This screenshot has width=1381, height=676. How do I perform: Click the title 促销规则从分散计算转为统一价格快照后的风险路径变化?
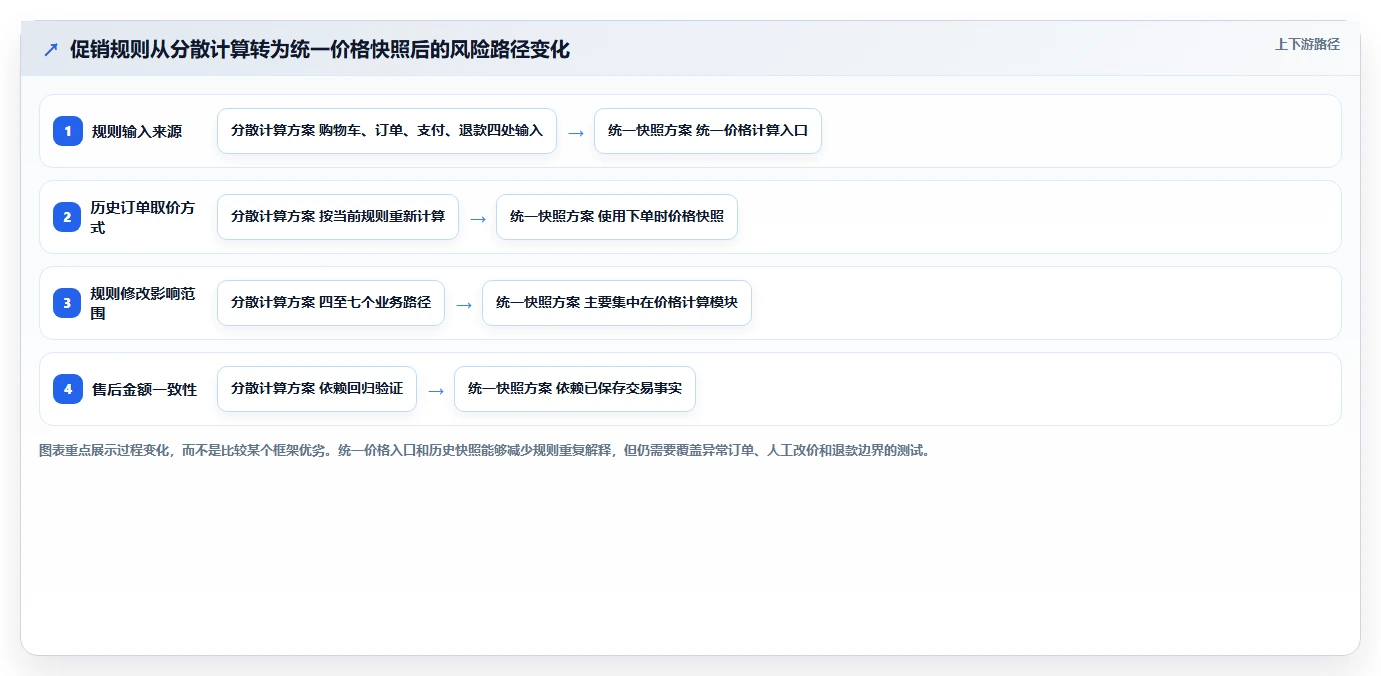pos(320,50)
